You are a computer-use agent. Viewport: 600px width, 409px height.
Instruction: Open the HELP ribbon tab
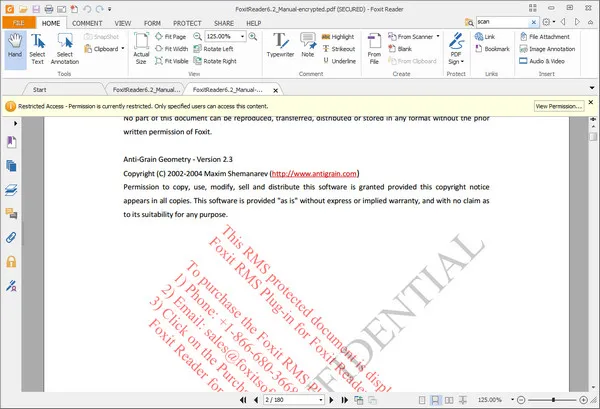253,23
